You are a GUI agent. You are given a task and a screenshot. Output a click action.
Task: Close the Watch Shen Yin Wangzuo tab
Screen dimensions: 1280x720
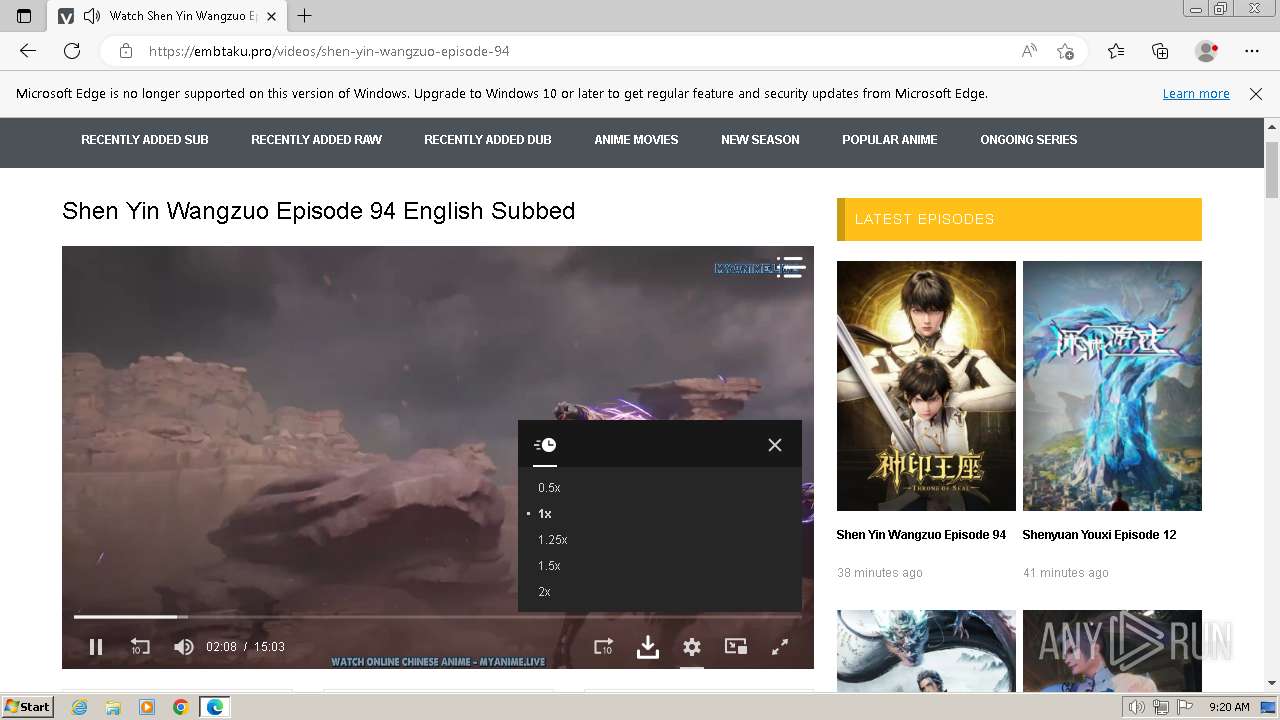(x=271, y=16)
